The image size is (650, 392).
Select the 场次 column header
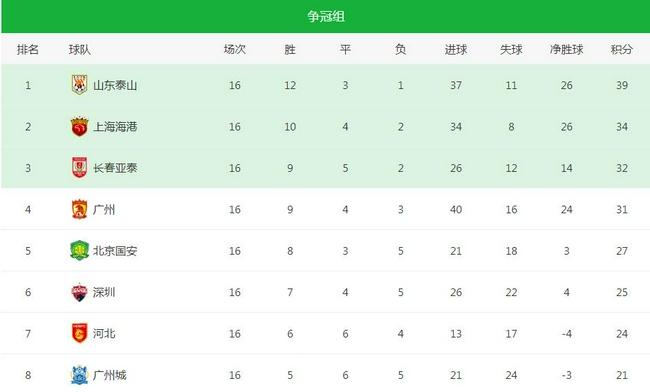235,49
